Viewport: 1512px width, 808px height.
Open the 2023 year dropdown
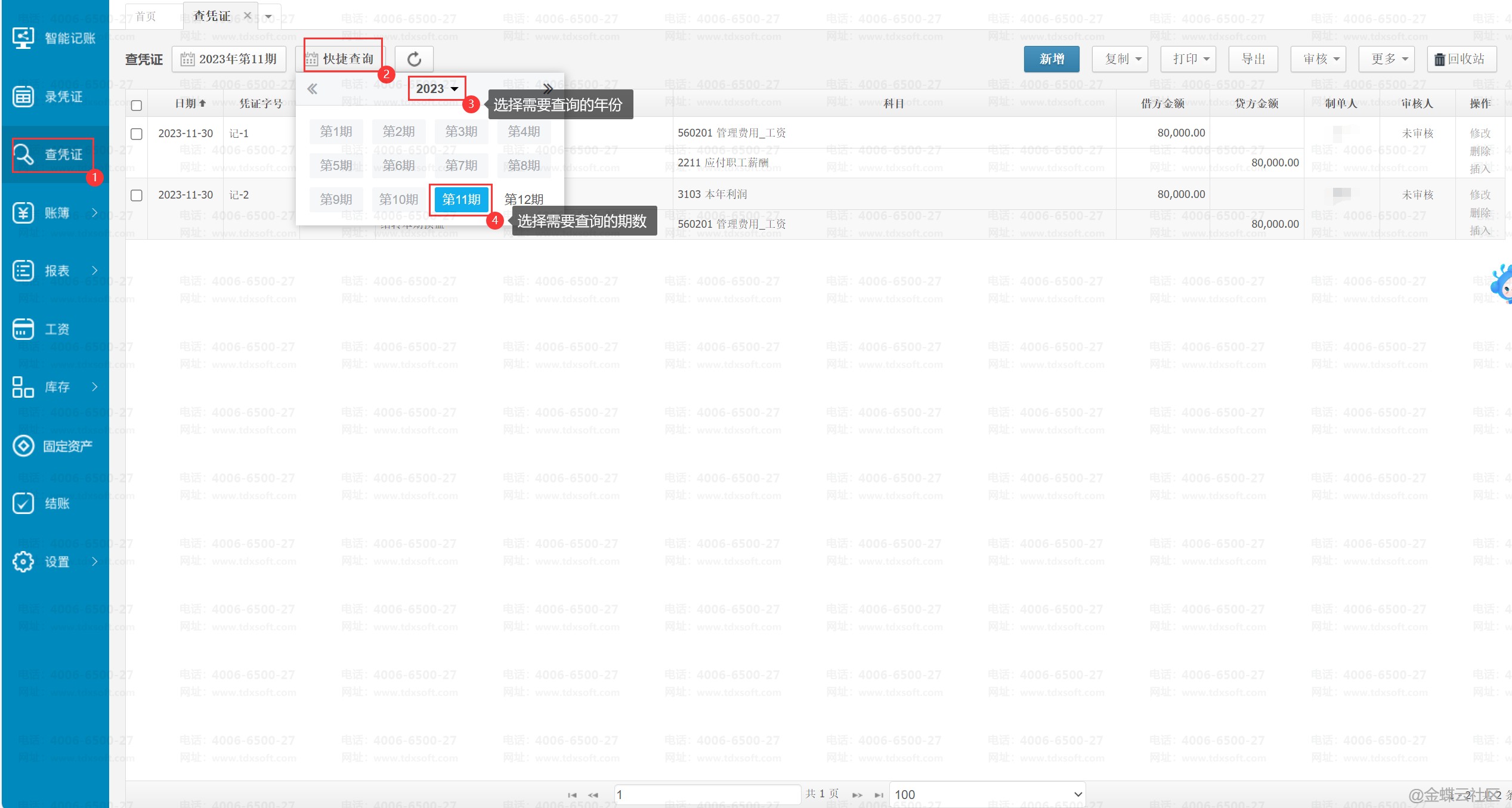[437, 89]
